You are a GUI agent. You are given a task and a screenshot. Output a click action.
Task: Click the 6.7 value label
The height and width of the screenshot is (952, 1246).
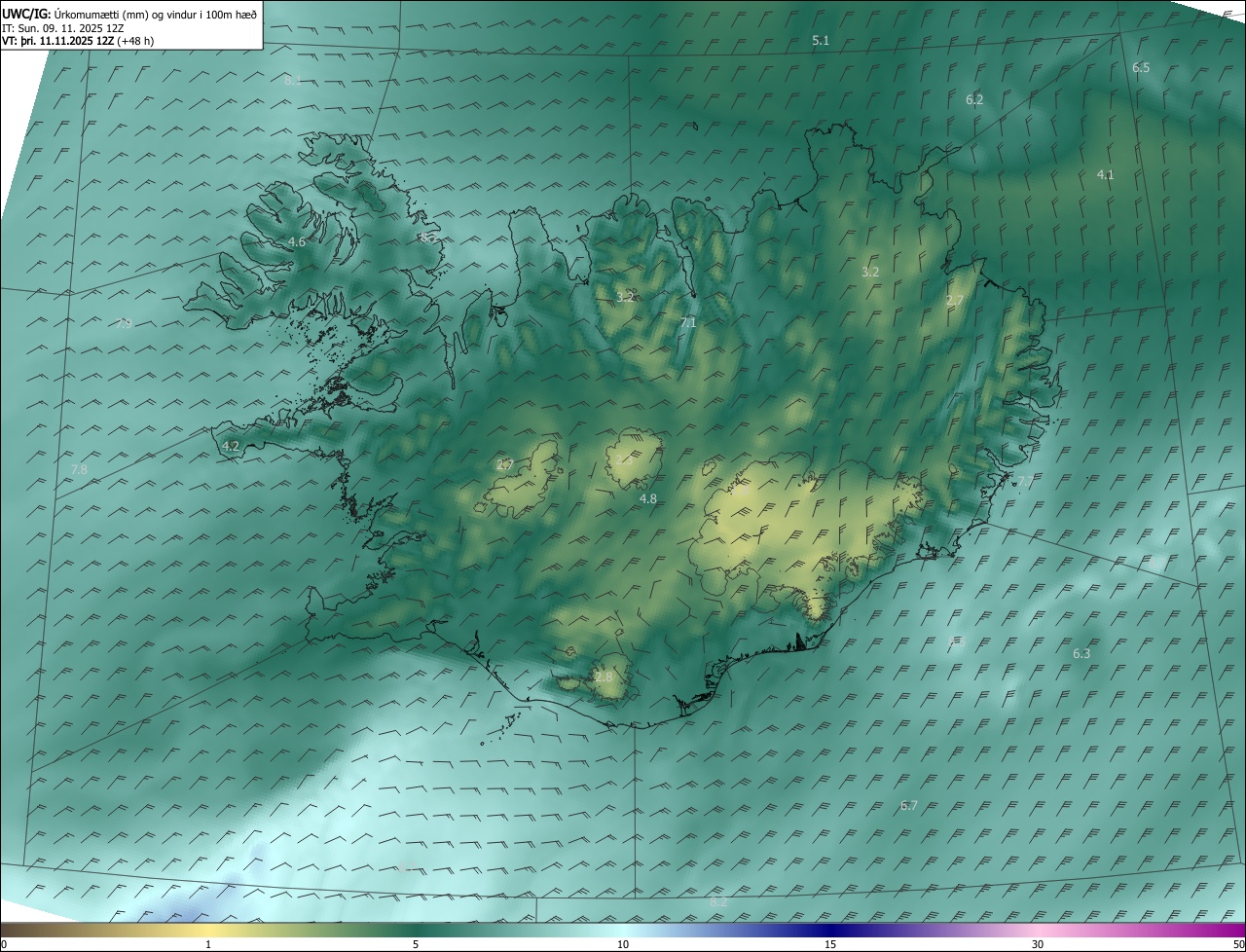(909, 805)
